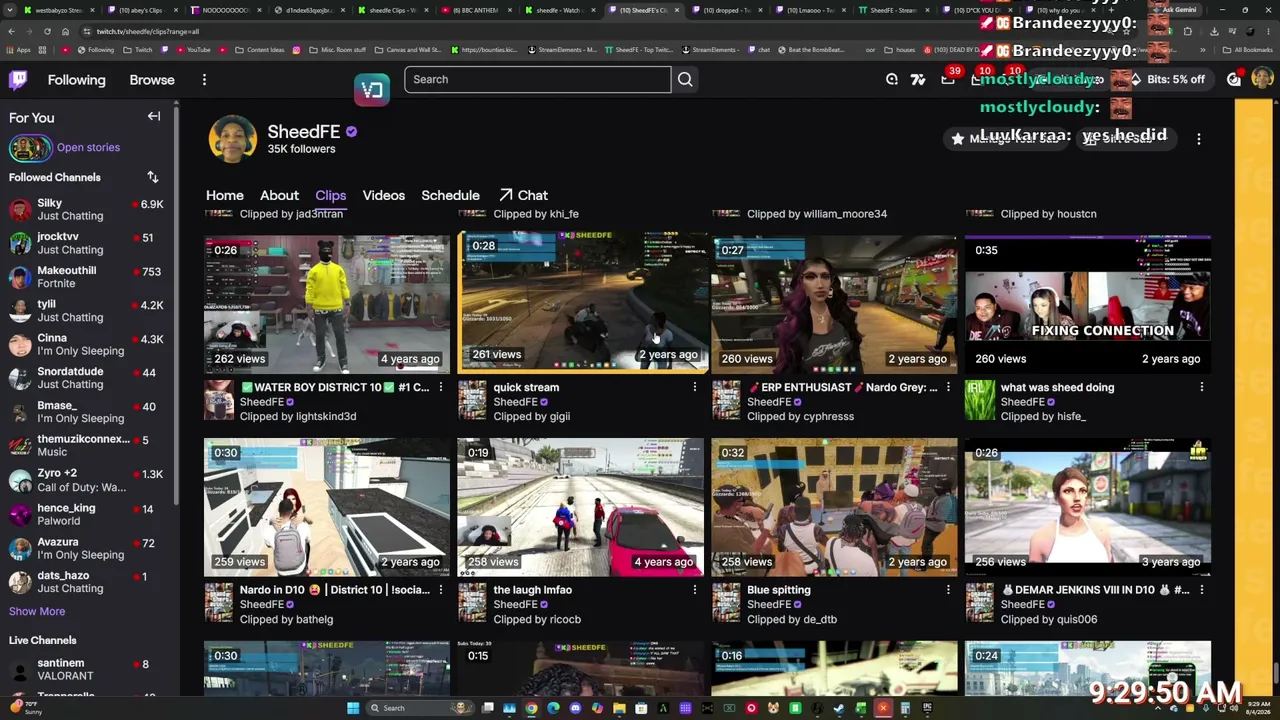Play the Nardo in D10 clip thumbnail

[x=327, y=507]
